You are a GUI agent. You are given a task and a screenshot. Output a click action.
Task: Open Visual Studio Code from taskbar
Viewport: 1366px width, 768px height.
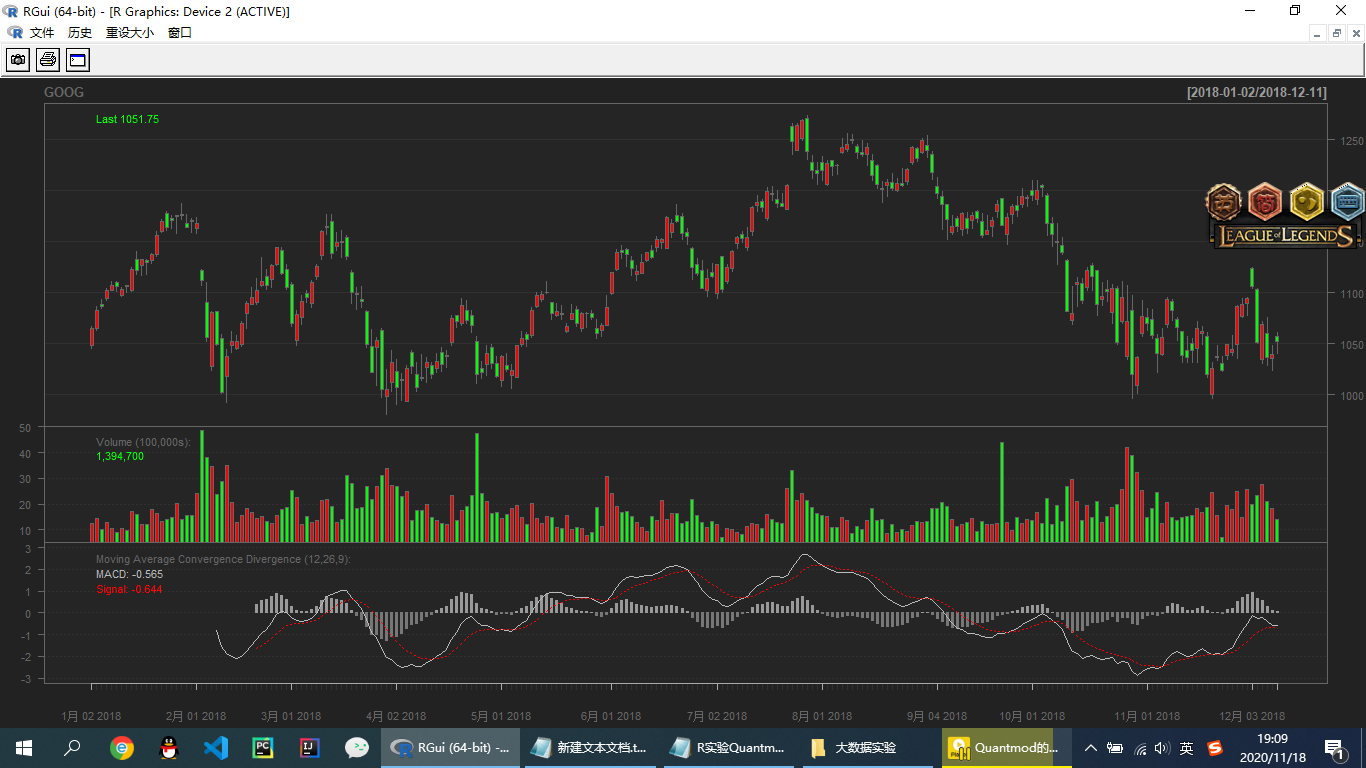pos(215,748)
